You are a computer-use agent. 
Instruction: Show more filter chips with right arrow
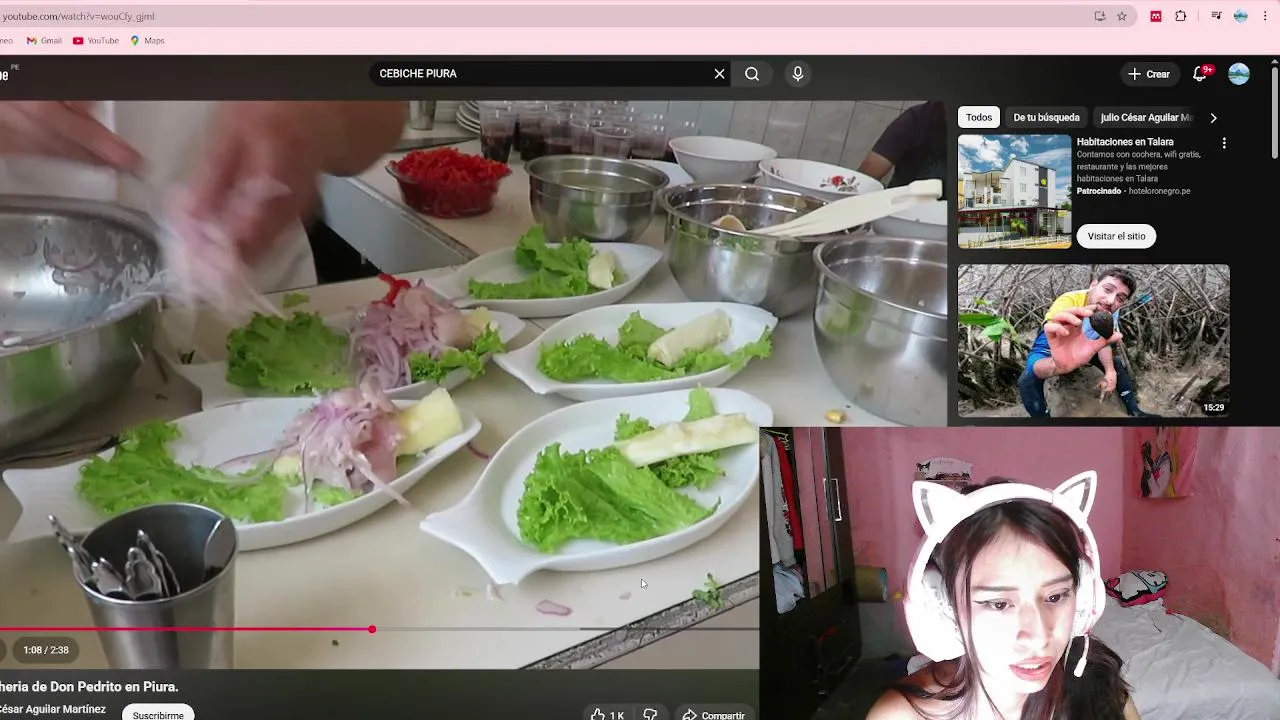point(1213,117)
